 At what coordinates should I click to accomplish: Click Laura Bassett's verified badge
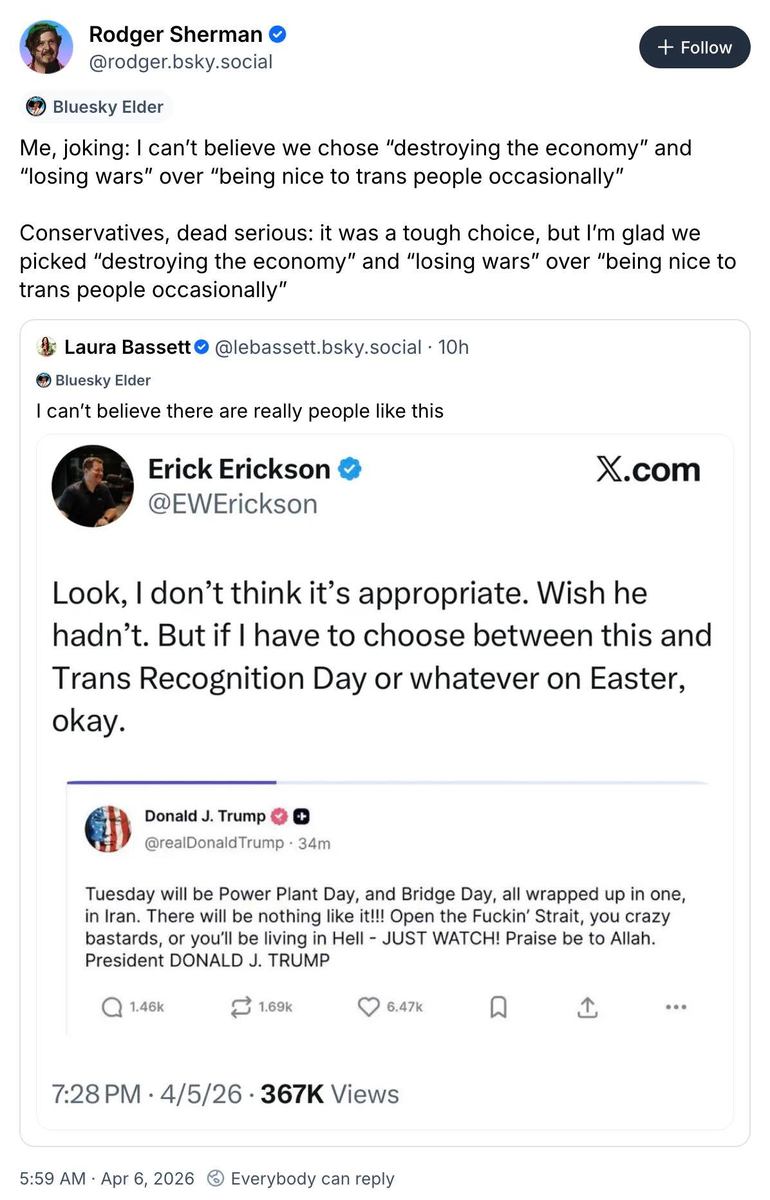[x=201, y=347]
